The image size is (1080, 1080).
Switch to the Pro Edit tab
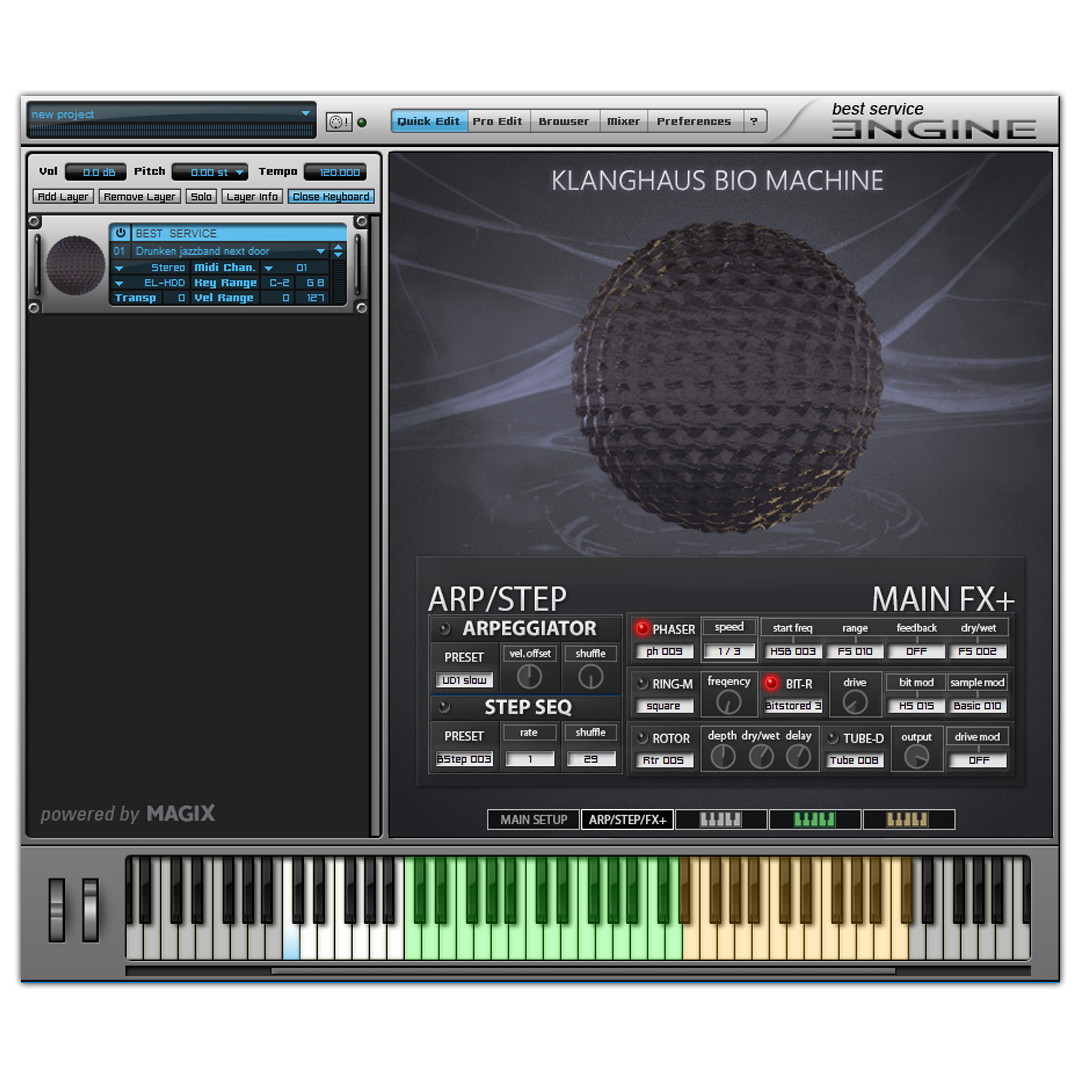(498, 121)
